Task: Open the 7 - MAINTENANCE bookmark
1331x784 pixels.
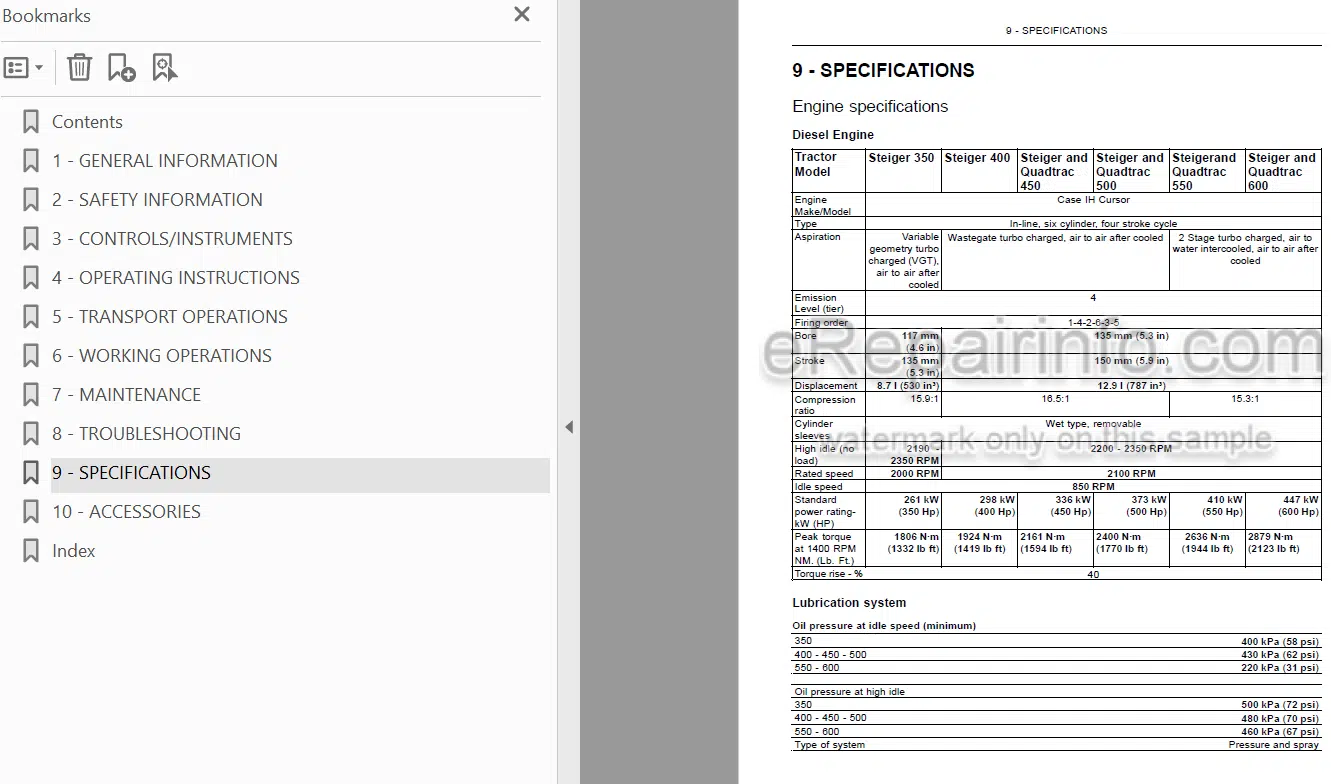Action: 126,395
